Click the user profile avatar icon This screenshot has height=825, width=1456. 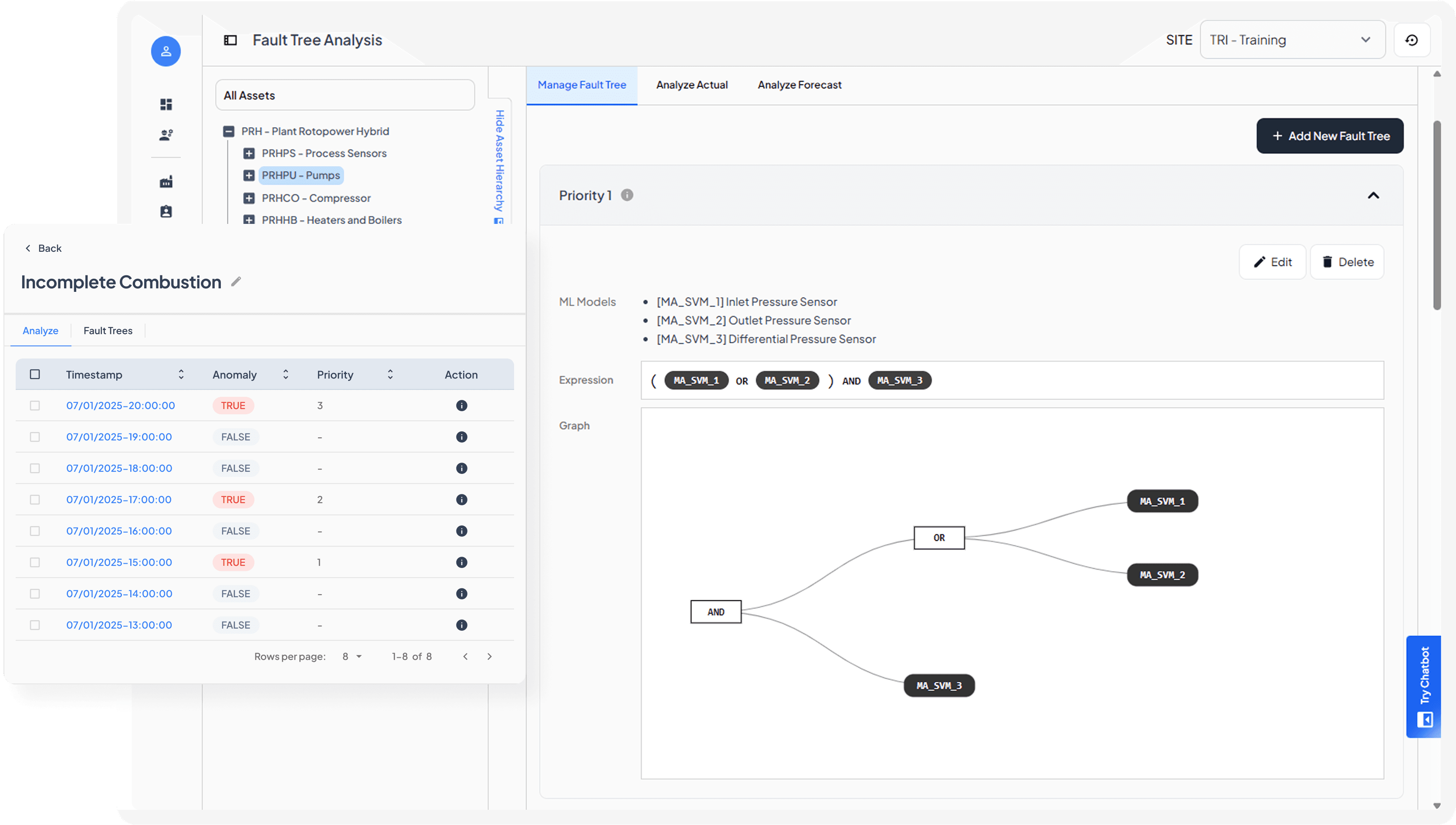click(x=166, y=51)
